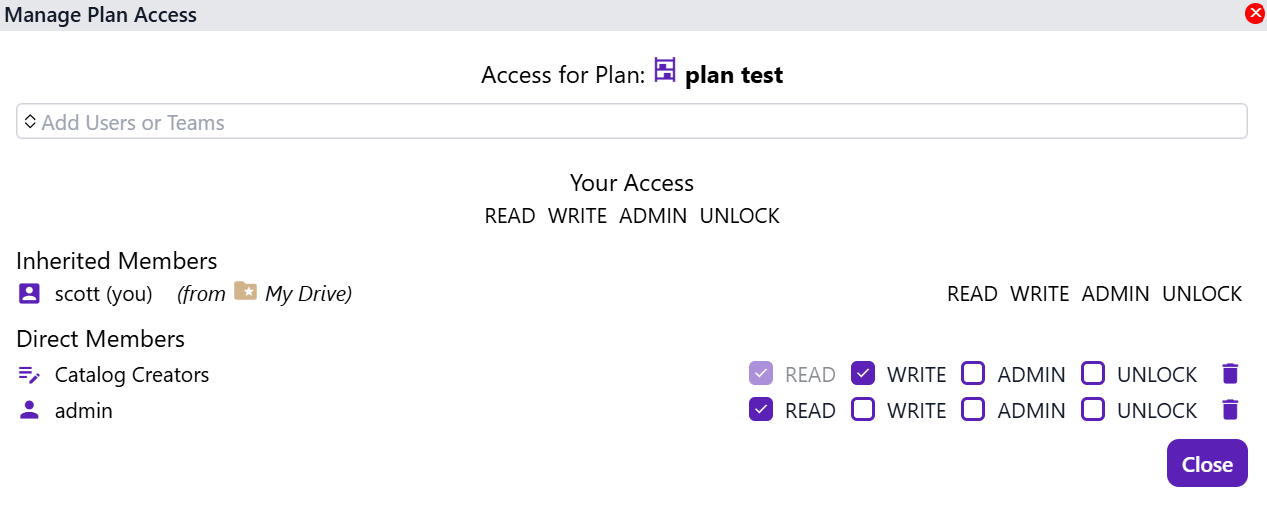Click the My Drive folder icon
The width and height of the screenshot is (1267, 505).
(x=245, y=291)
